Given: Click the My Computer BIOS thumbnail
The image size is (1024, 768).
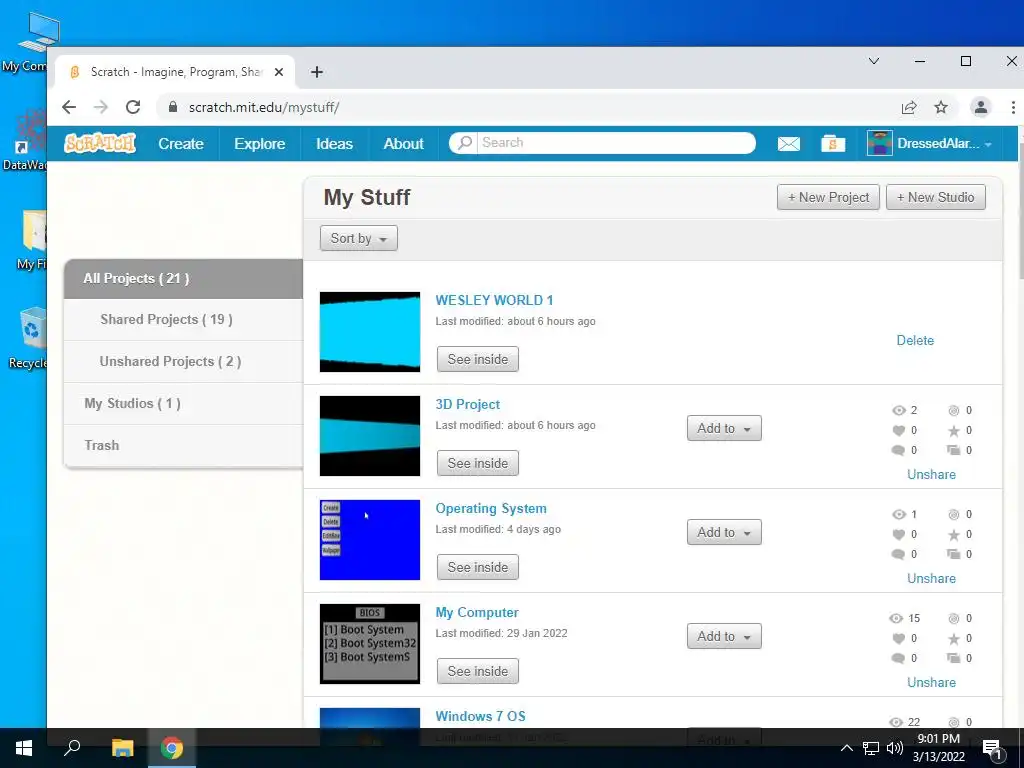Looking at the screenshot, I should (370, 643).
